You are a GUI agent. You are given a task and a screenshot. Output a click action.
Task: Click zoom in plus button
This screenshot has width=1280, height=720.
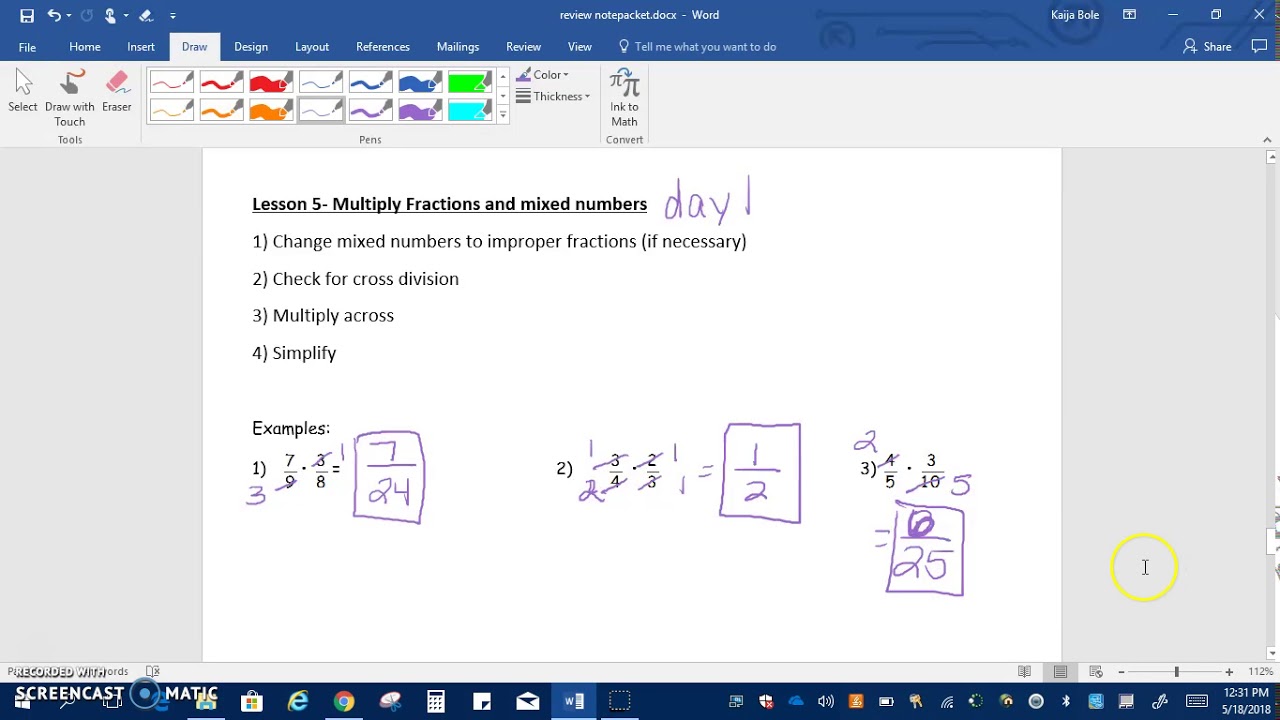click(1229, 672)
